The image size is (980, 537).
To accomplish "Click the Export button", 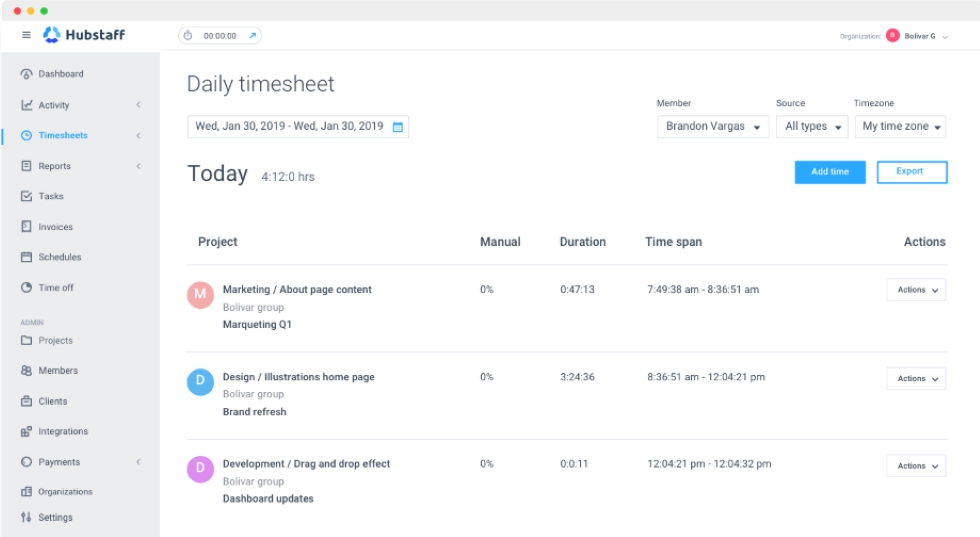I will (912, 172).
